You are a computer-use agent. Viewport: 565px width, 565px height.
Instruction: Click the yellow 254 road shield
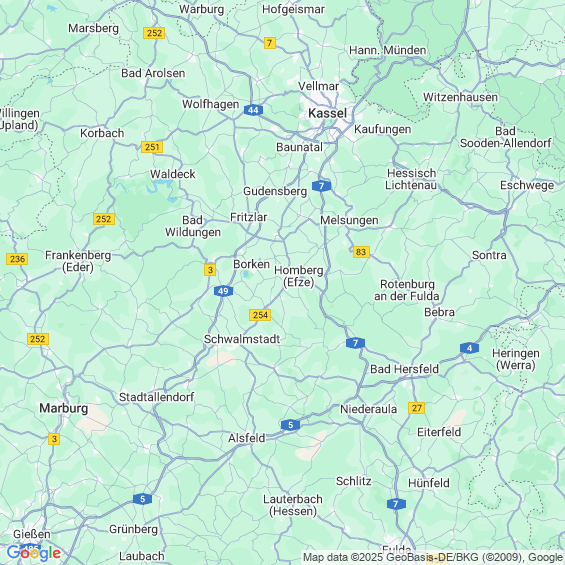pyautogui.click(x=260, y=315)
